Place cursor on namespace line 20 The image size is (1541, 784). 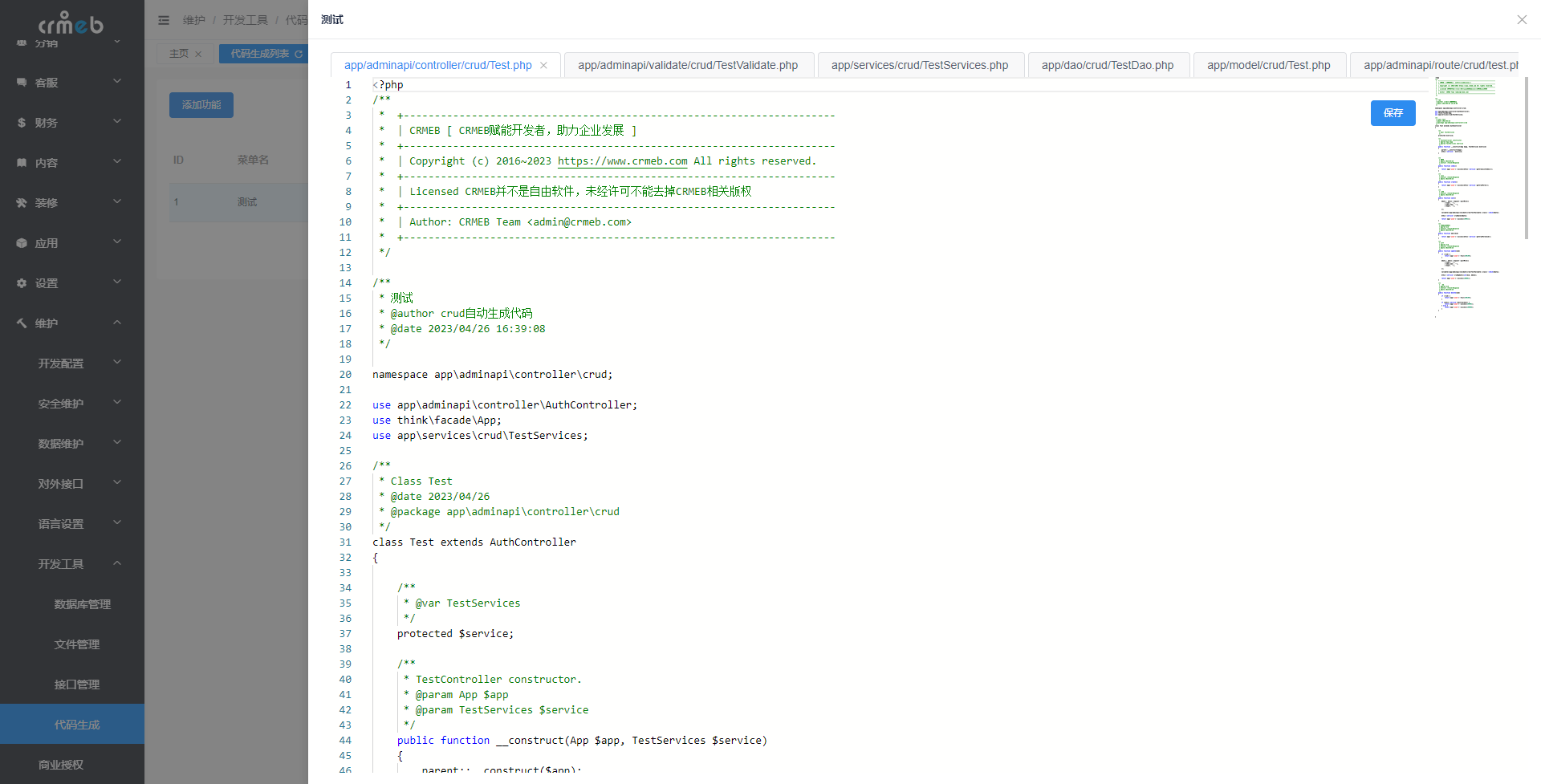pyautogui.click(x=492, y=375)
